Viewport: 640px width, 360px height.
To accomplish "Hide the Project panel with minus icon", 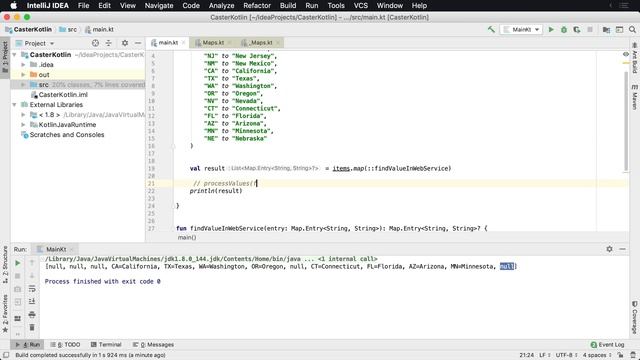I will tap(138, 43).
